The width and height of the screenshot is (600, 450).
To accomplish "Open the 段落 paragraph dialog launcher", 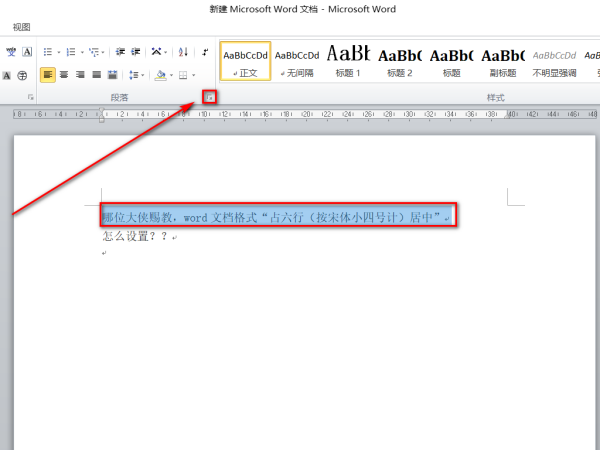I will pyautogui.click(x=209, y=98).
